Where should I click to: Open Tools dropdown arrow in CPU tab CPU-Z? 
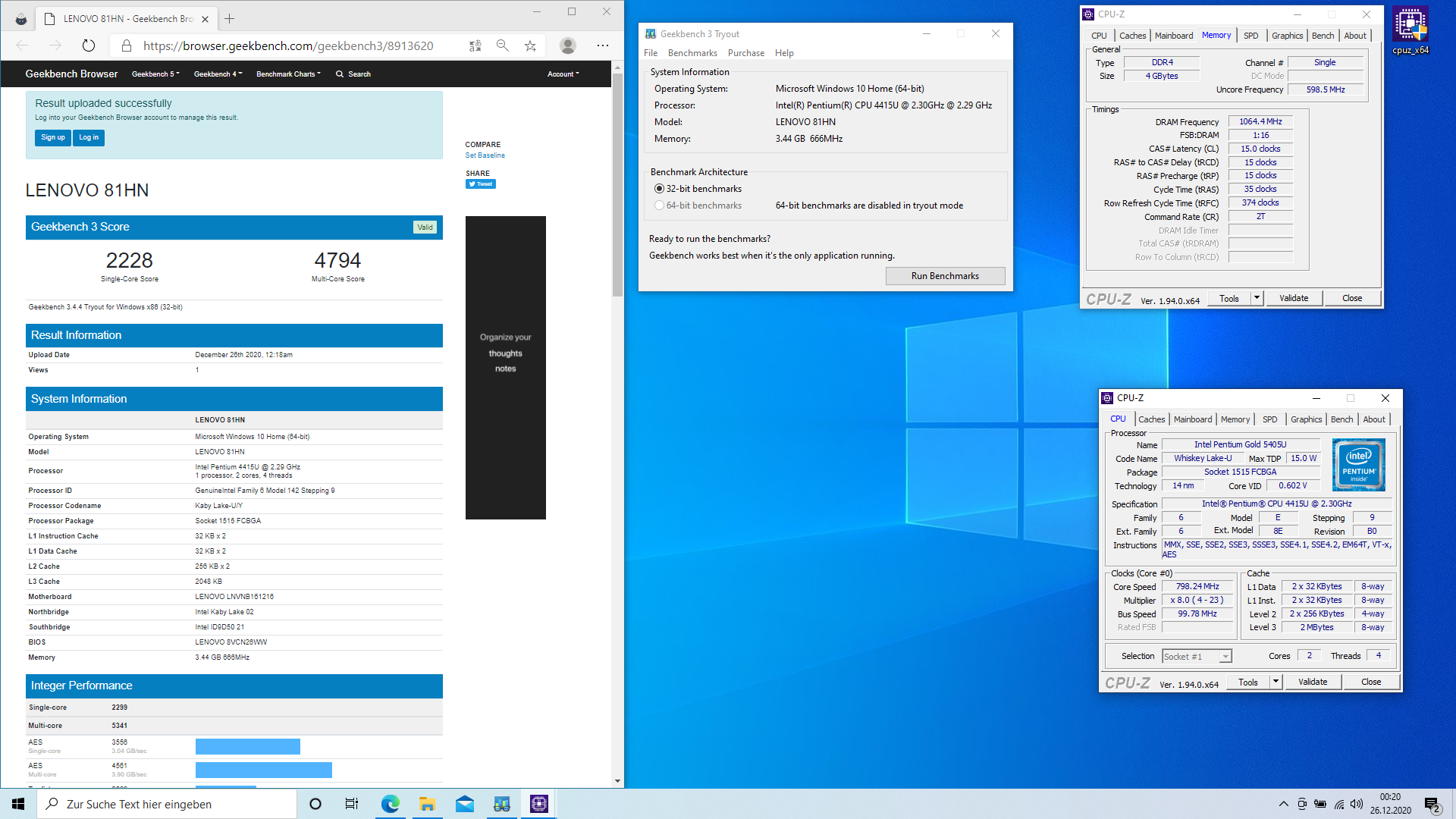(1276, 682)
